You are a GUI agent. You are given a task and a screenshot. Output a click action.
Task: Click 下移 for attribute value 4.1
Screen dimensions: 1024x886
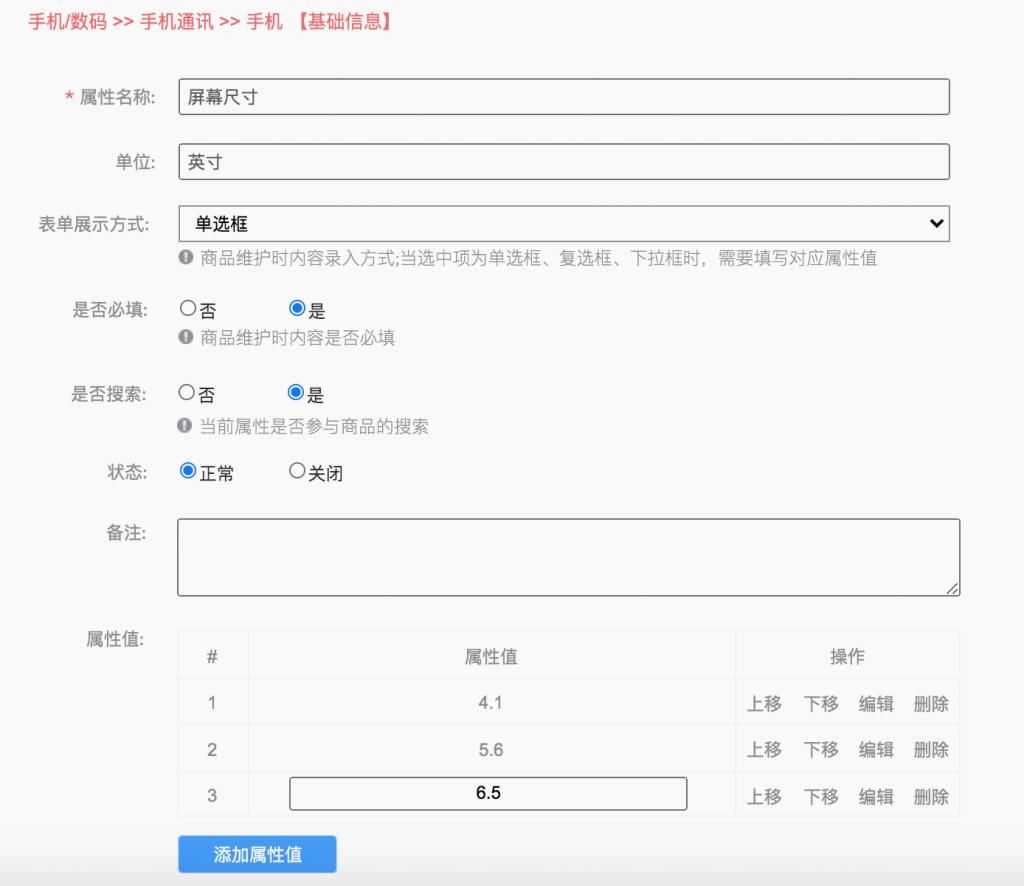click(x=821, y=704)
